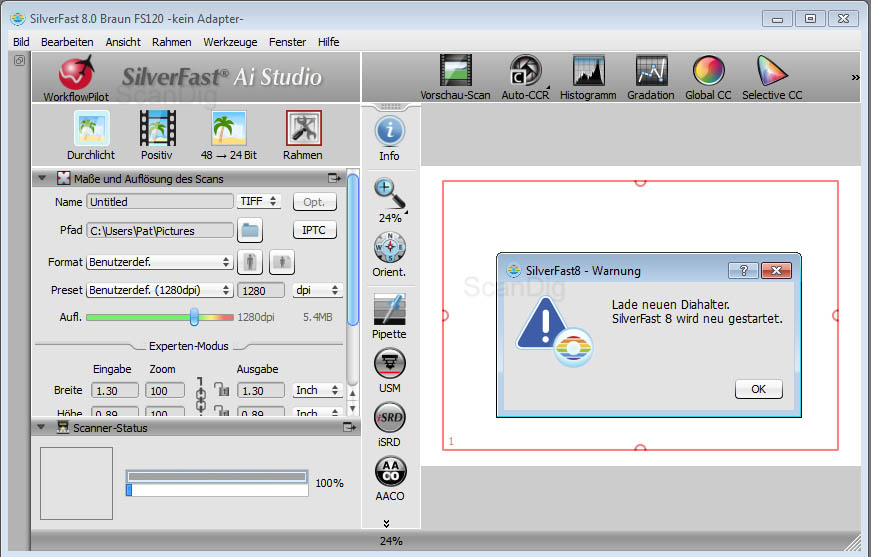Detach the Scanner-Status panel
The image size is (871, 557).
point(349,427)
